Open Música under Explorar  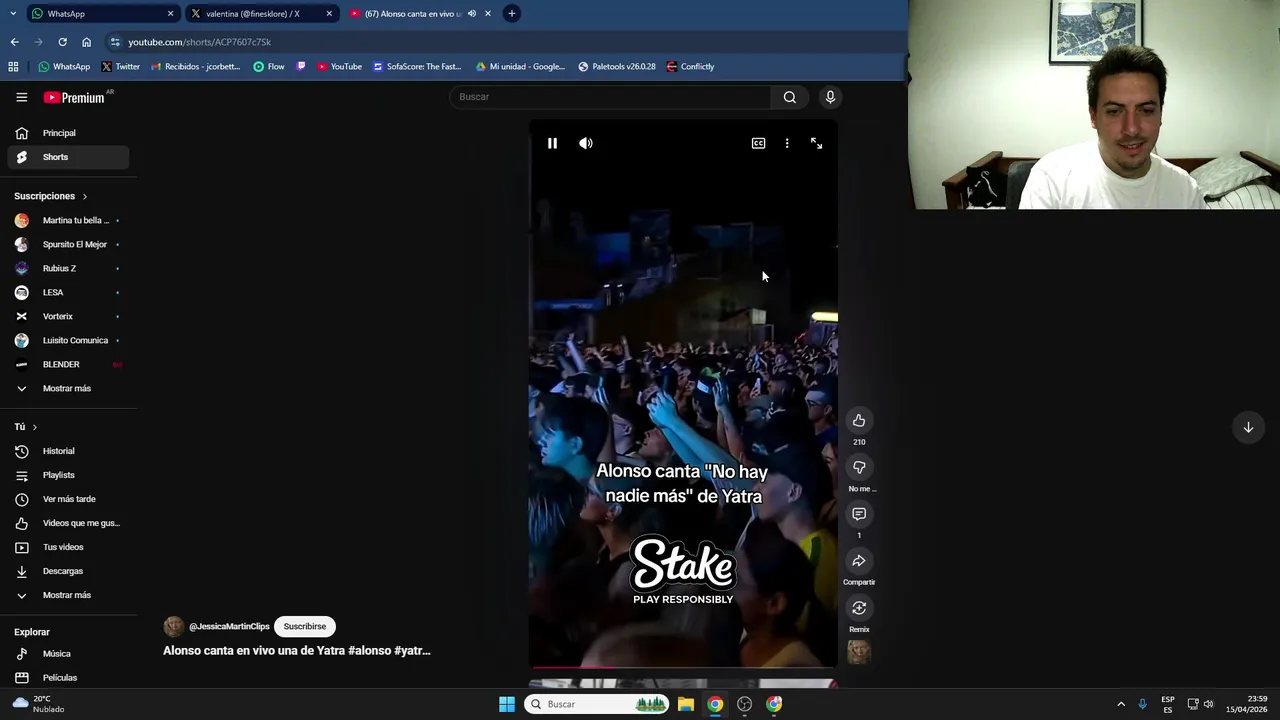pos(68,654)
